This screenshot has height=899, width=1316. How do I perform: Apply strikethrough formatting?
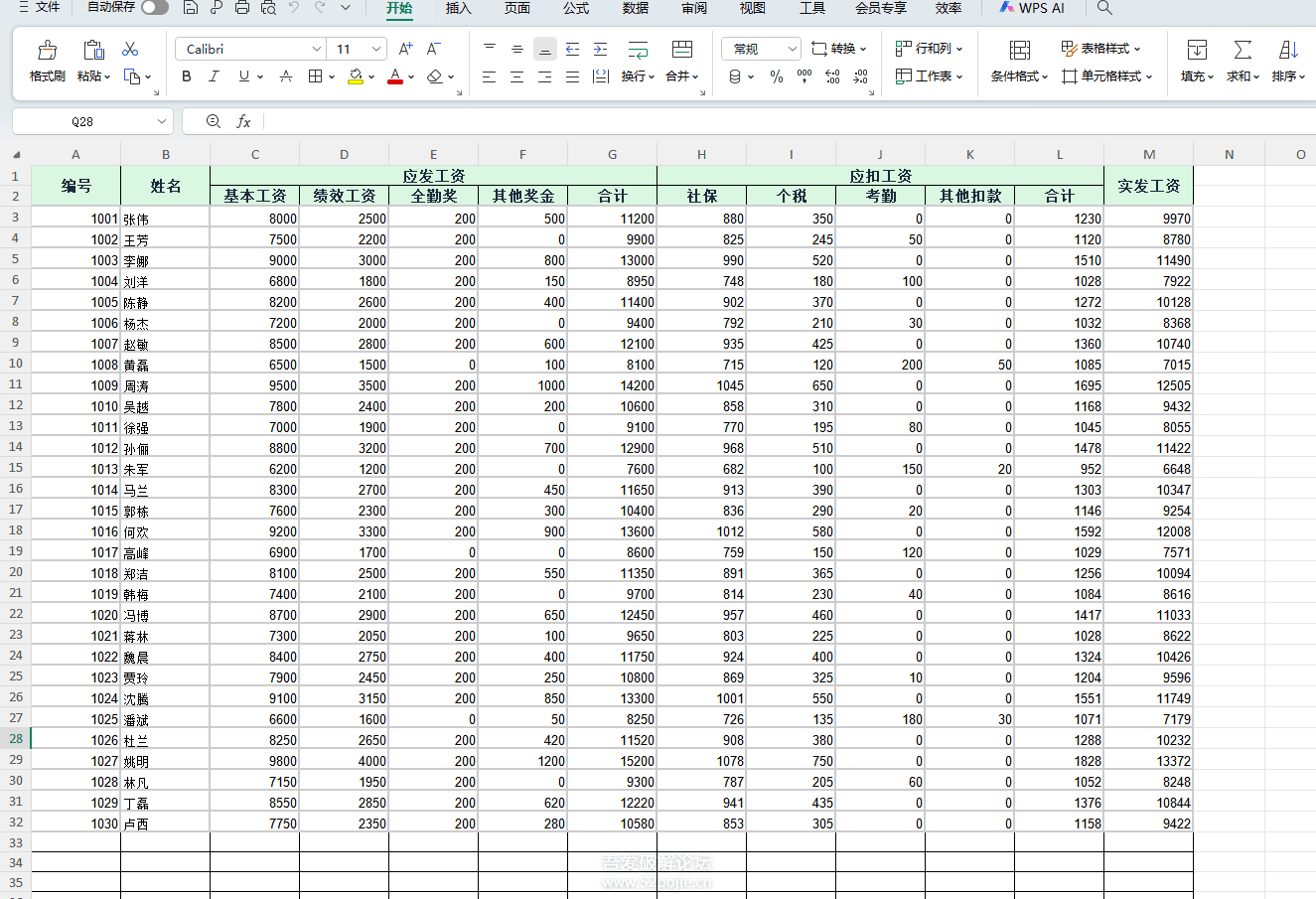click(x=286, y=76)
